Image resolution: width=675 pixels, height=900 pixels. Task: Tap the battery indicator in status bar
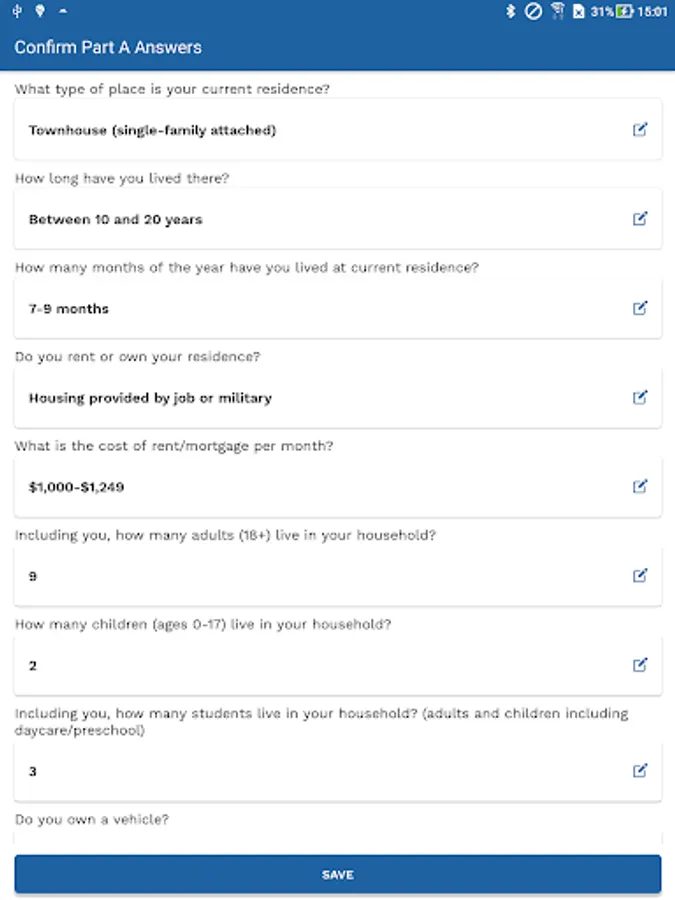625,12
